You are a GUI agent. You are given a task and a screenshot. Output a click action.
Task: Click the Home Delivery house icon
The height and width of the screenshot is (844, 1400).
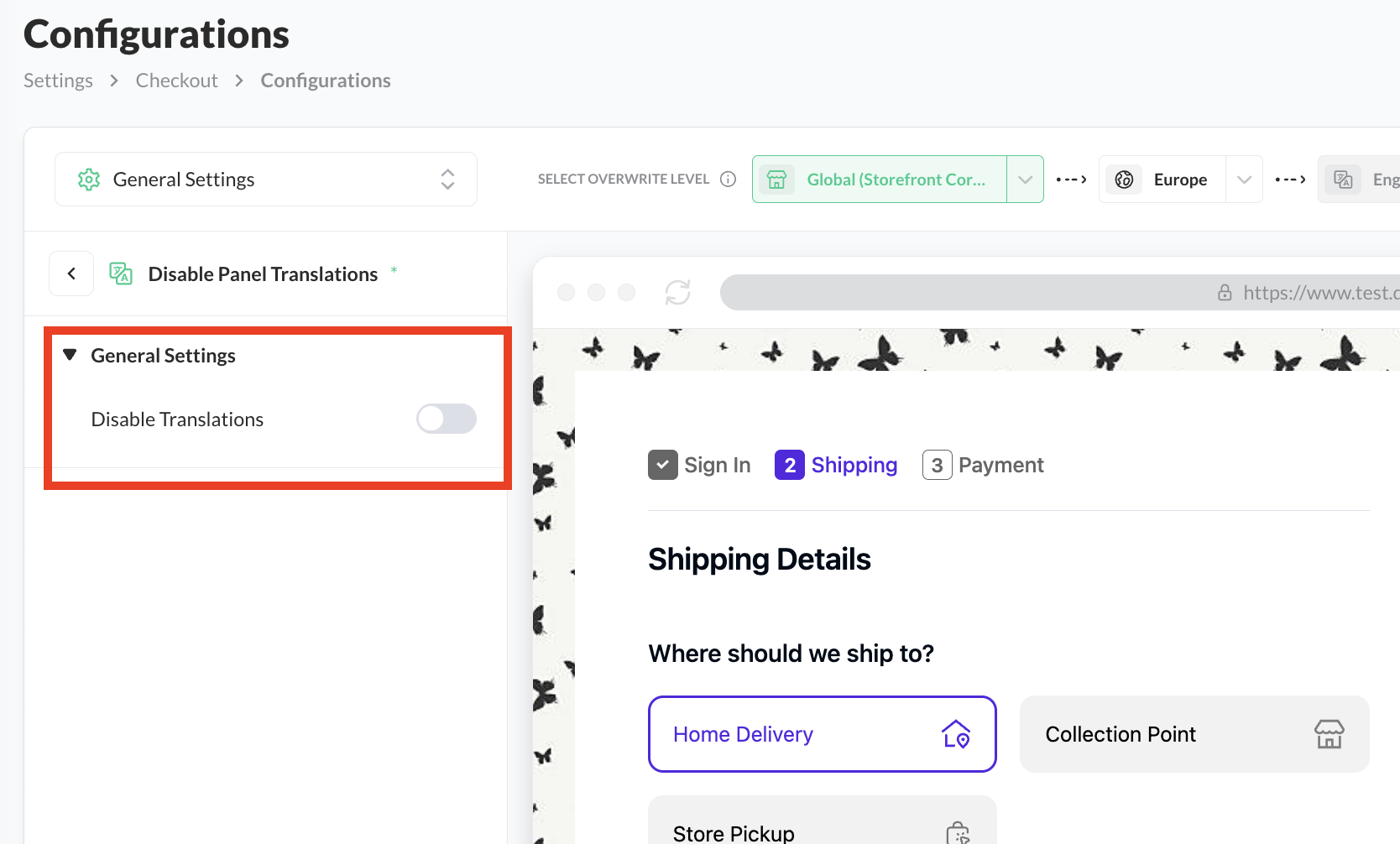click(956, 734)
